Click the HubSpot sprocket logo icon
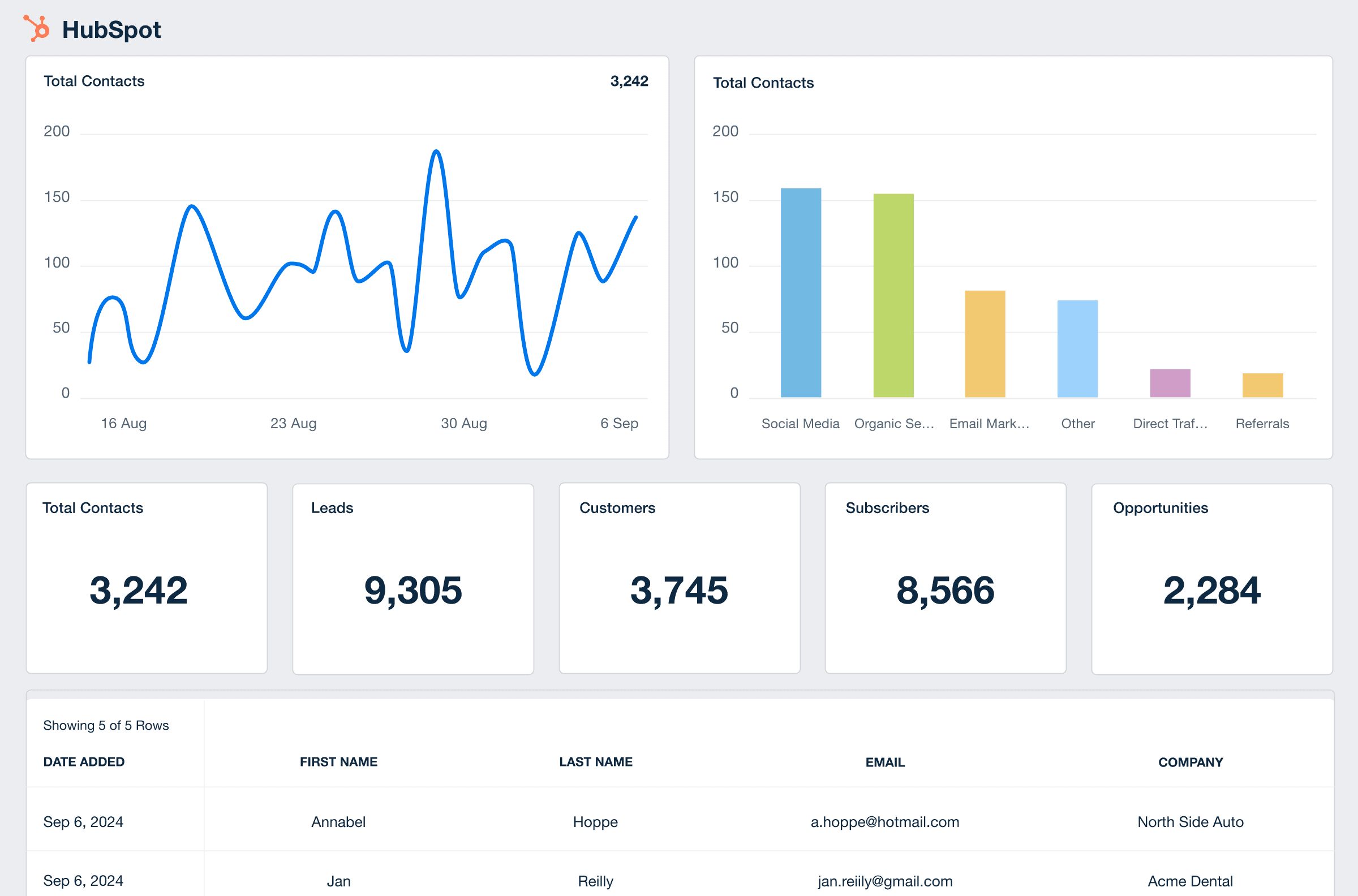 tap(37, 29)
